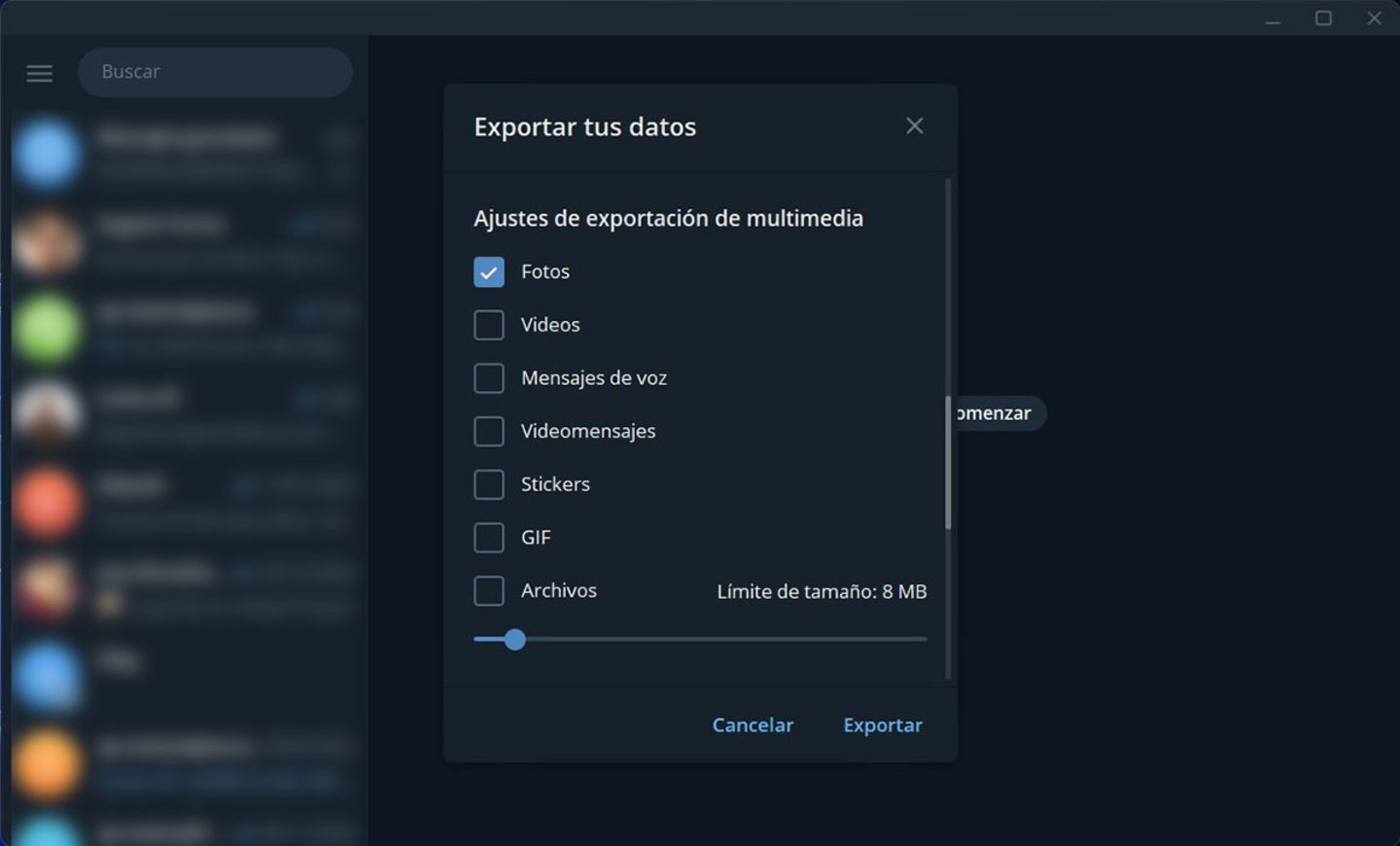Viewport: 1400px width, 846px height.
Task: Click the Cancelar button
Action: [x=752, y=724]
